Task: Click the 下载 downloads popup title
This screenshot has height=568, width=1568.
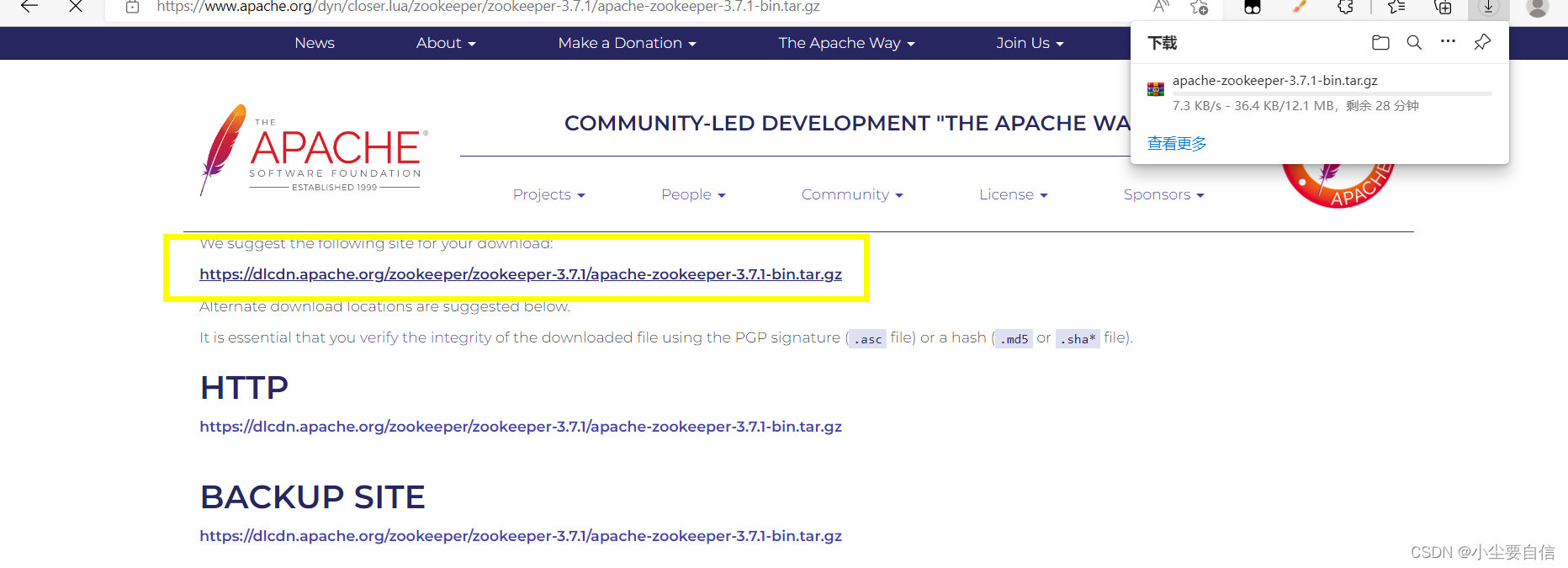Action: pos(1163,43)
